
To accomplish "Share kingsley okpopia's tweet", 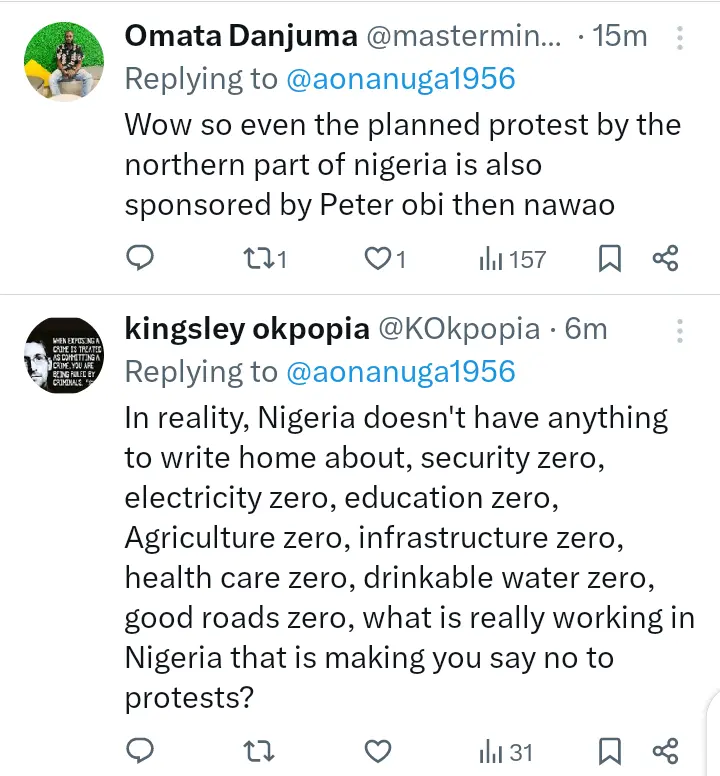I will pos(666,751).
